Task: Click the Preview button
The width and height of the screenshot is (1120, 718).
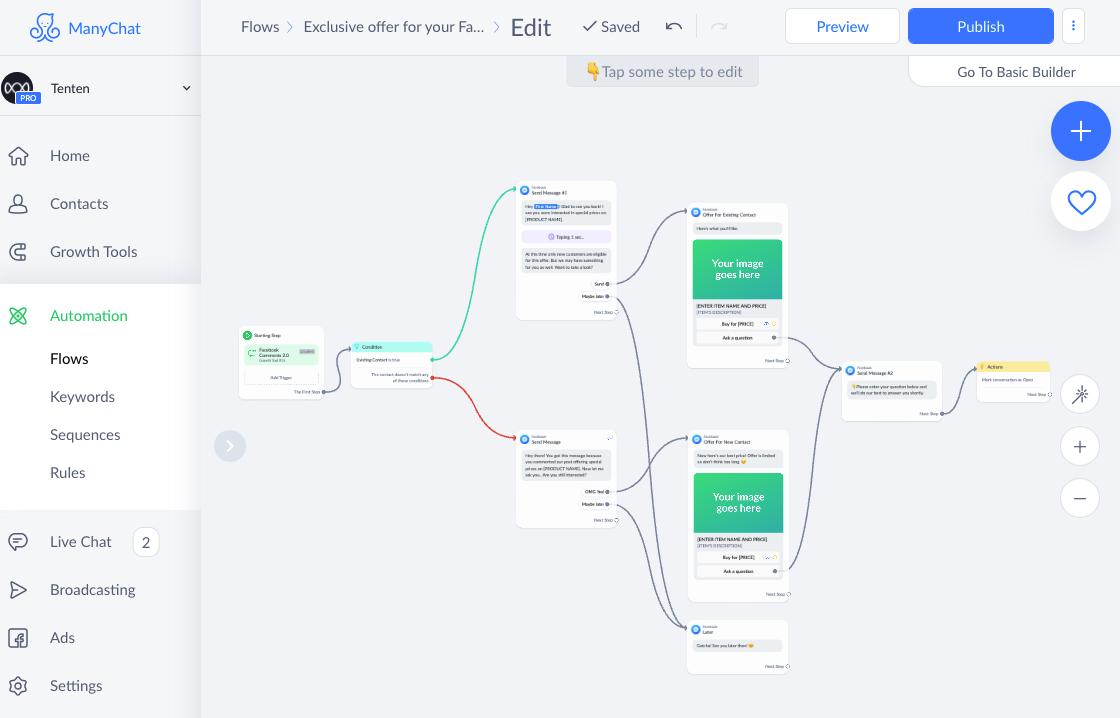Action: [842, 26]
